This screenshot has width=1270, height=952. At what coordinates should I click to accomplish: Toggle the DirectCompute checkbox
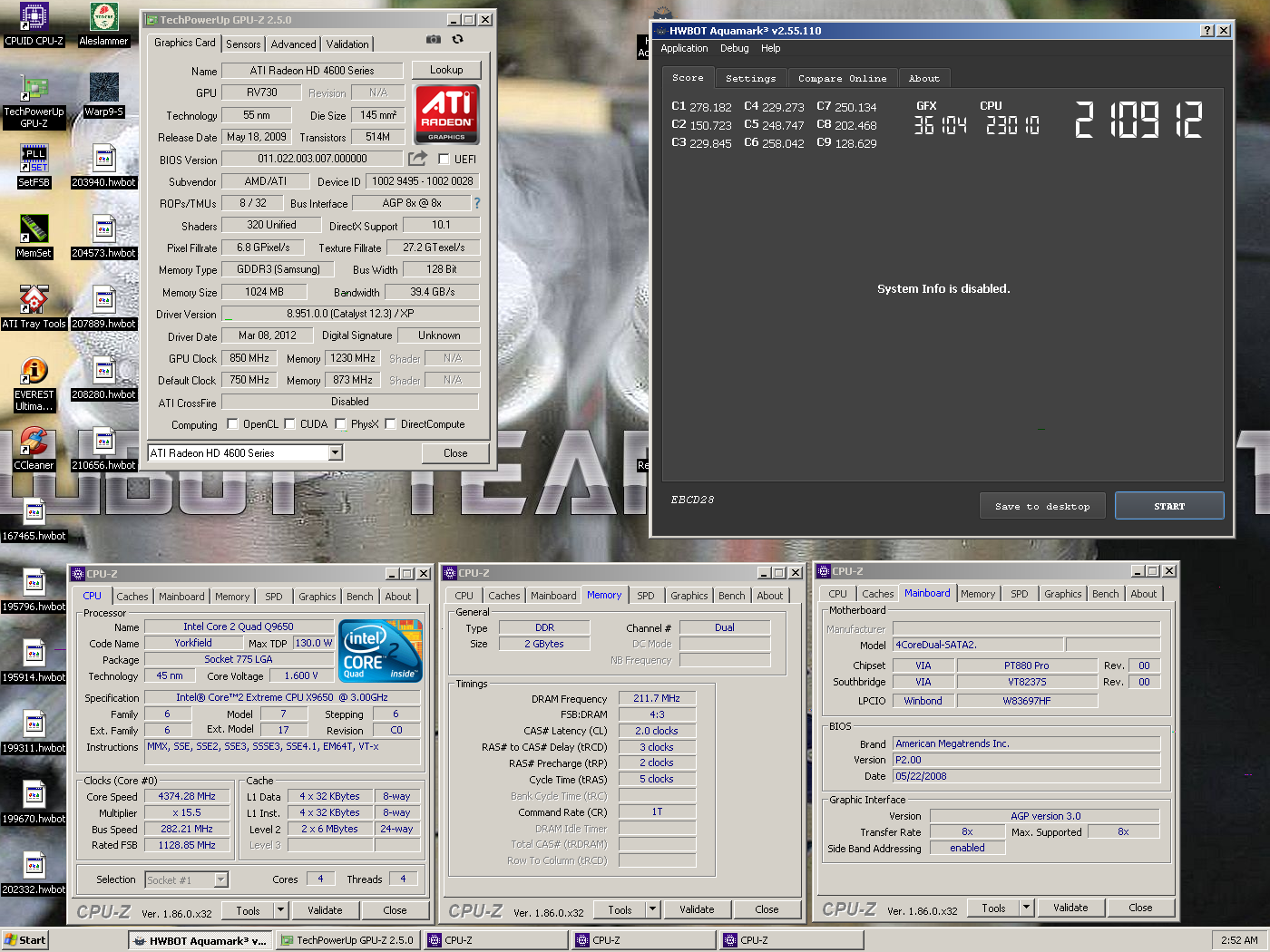390,423
